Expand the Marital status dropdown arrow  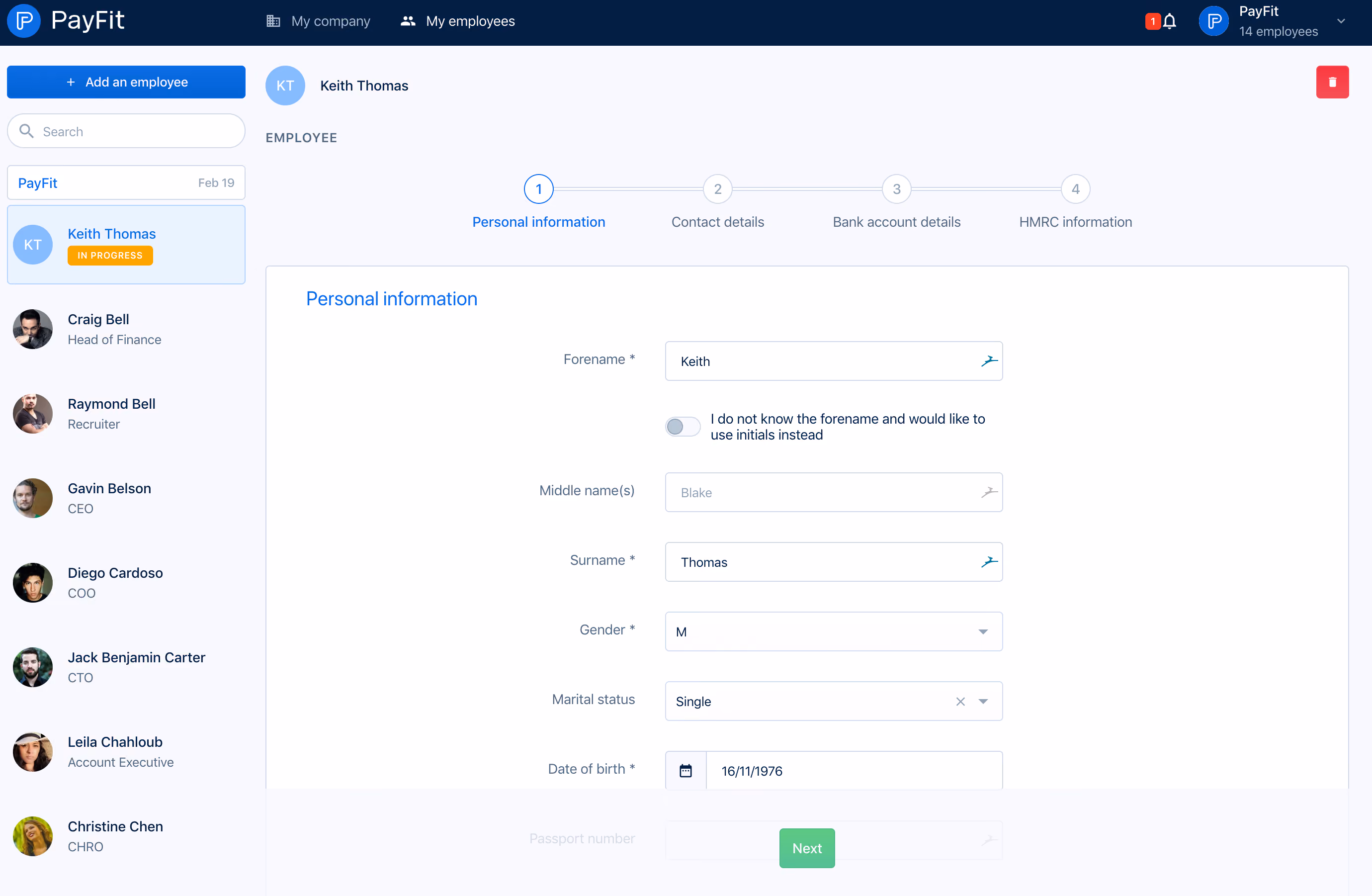point(983,702)
